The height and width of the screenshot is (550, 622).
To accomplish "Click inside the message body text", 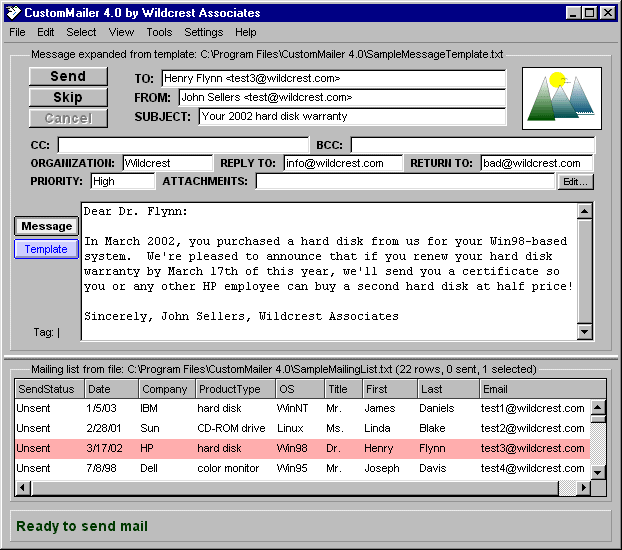I will [329, 271].
